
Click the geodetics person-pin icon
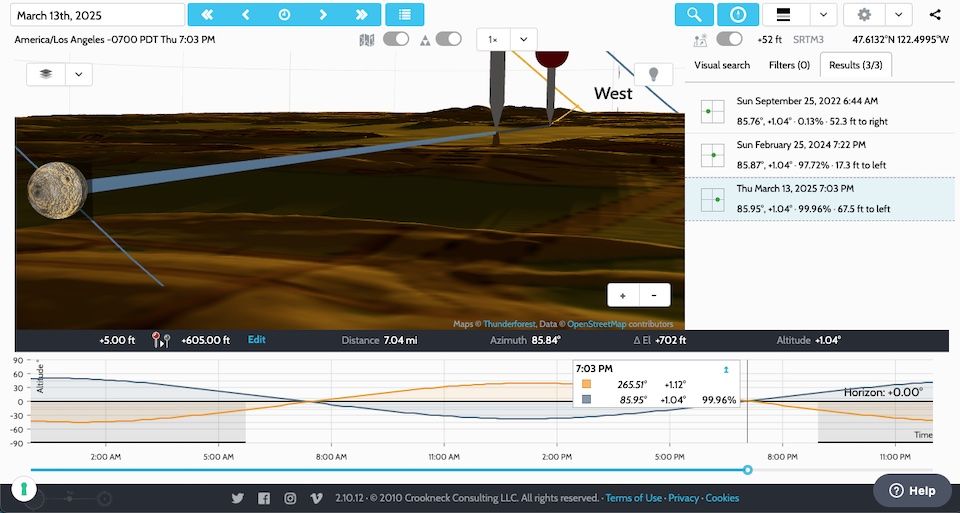tap(700, 40)
